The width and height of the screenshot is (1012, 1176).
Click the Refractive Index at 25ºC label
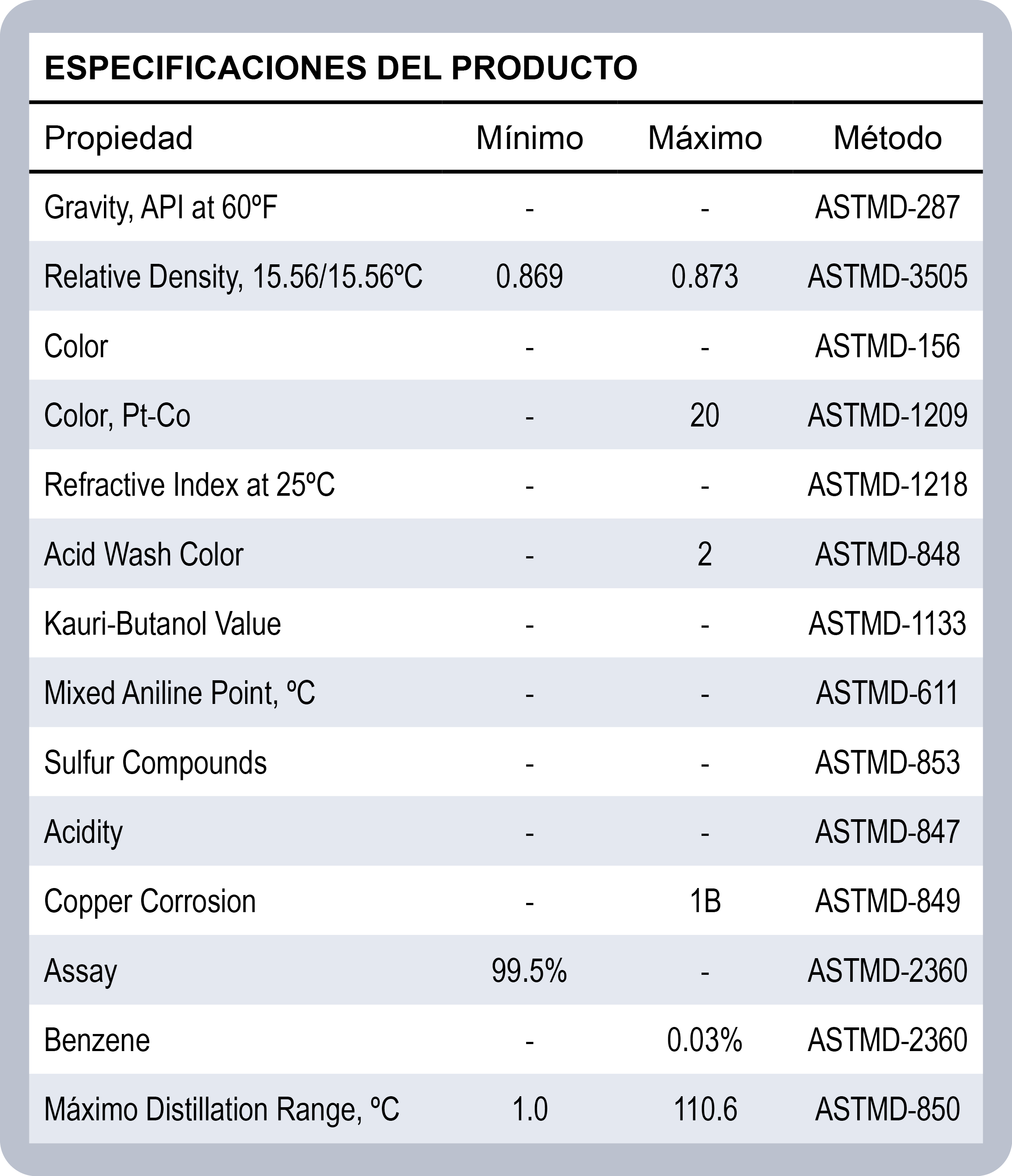189,485
